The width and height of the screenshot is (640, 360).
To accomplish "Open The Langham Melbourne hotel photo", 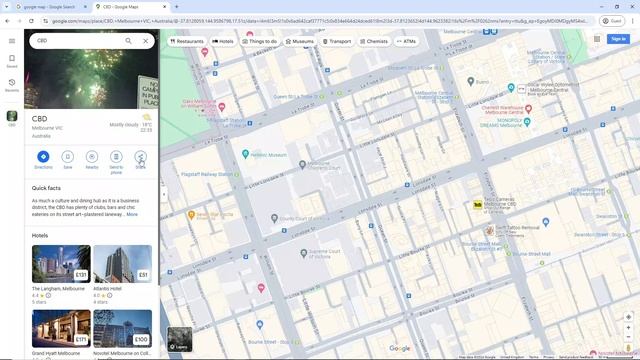I will click(x=61, y=264).
